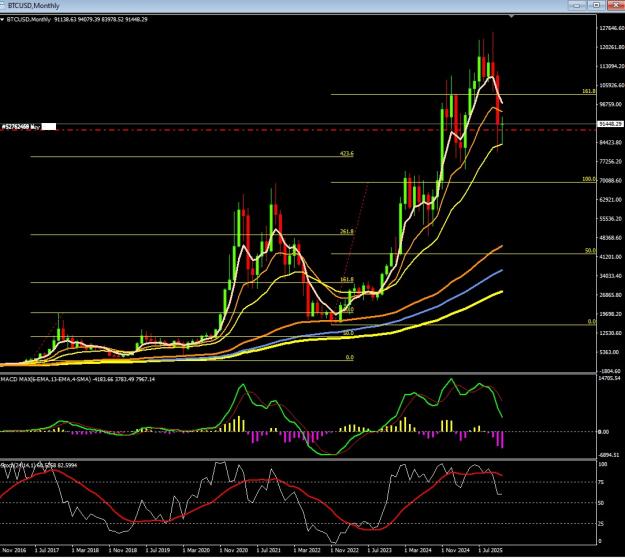Screen dimensions: 625x558
Task: Click time axis label 1 Jul 2025
Action: tap(491, 550)
